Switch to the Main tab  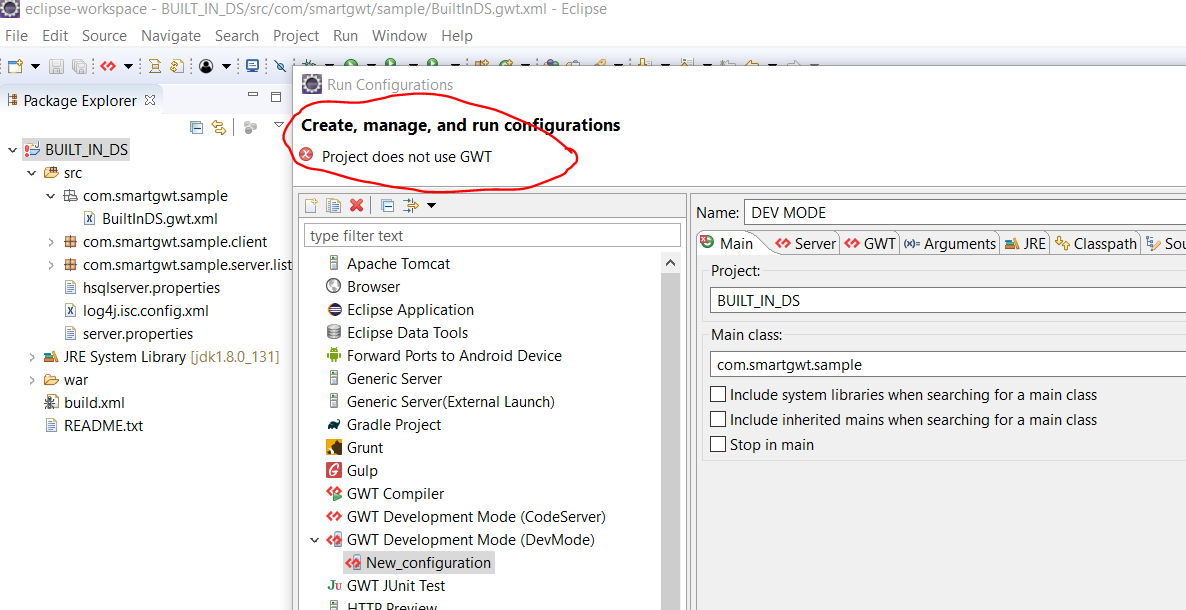tap(728, 243)
